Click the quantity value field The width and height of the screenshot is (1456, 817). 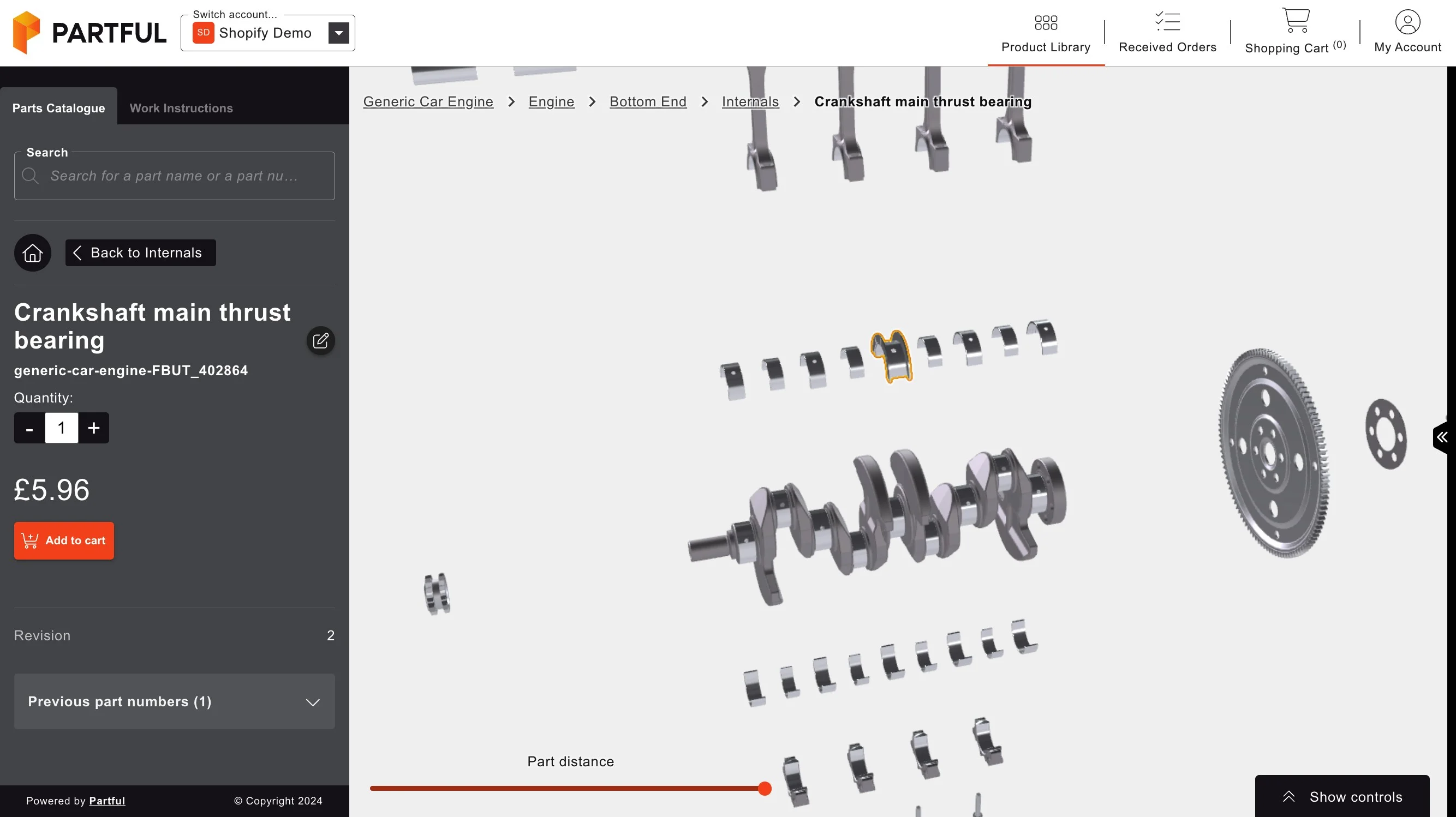pyautogui.click(x=62, y=428)
